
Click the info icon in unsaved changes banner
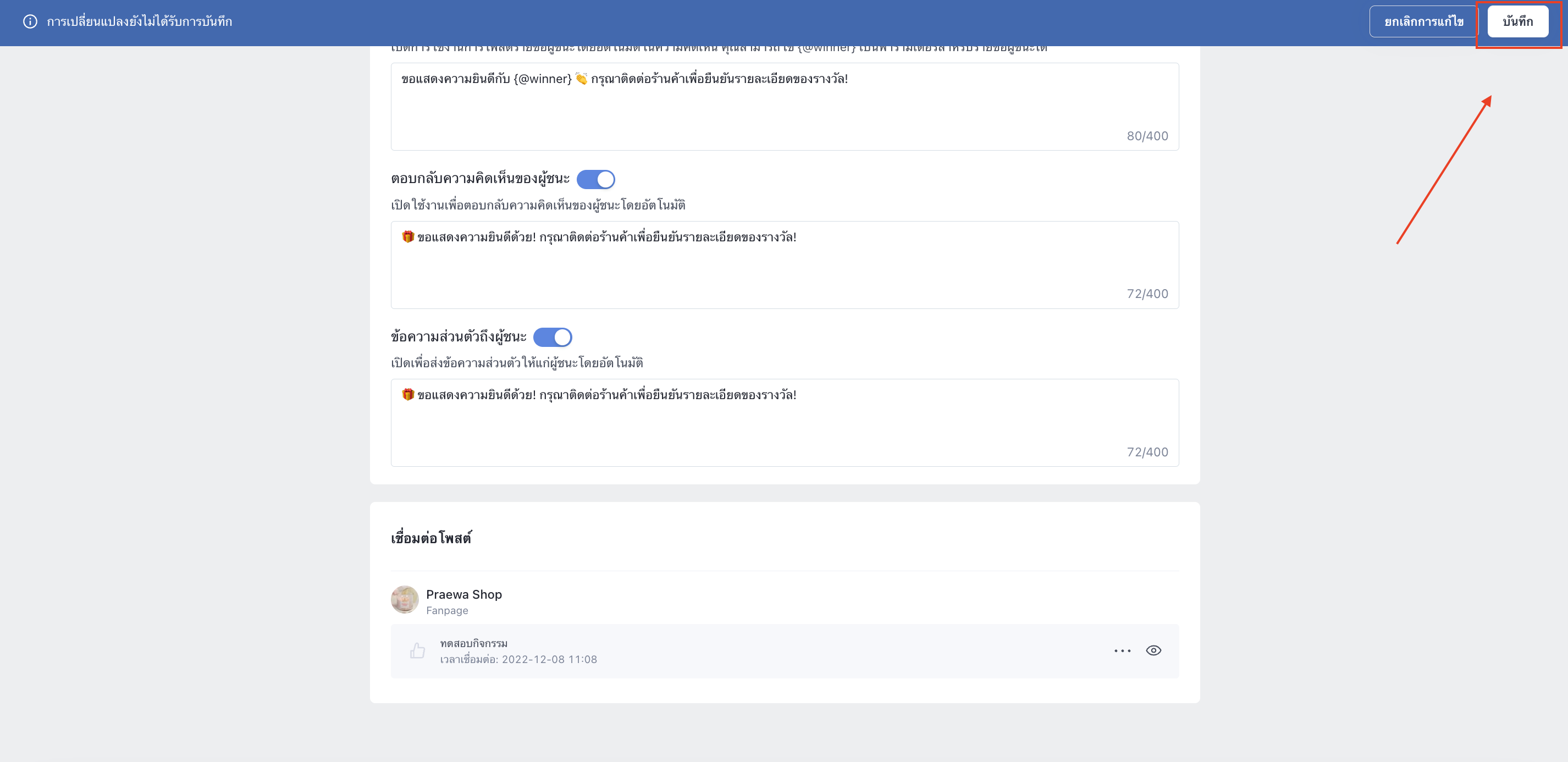coord(30,21)
